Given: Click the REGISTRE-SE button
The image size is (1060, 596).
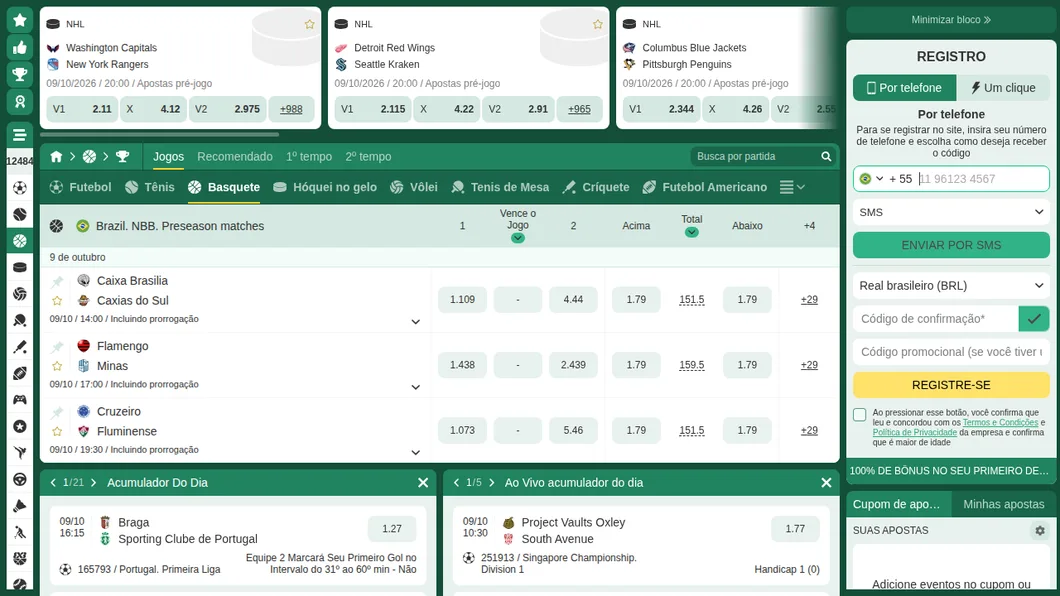Looking at the screenshot, I should (951, 385).
